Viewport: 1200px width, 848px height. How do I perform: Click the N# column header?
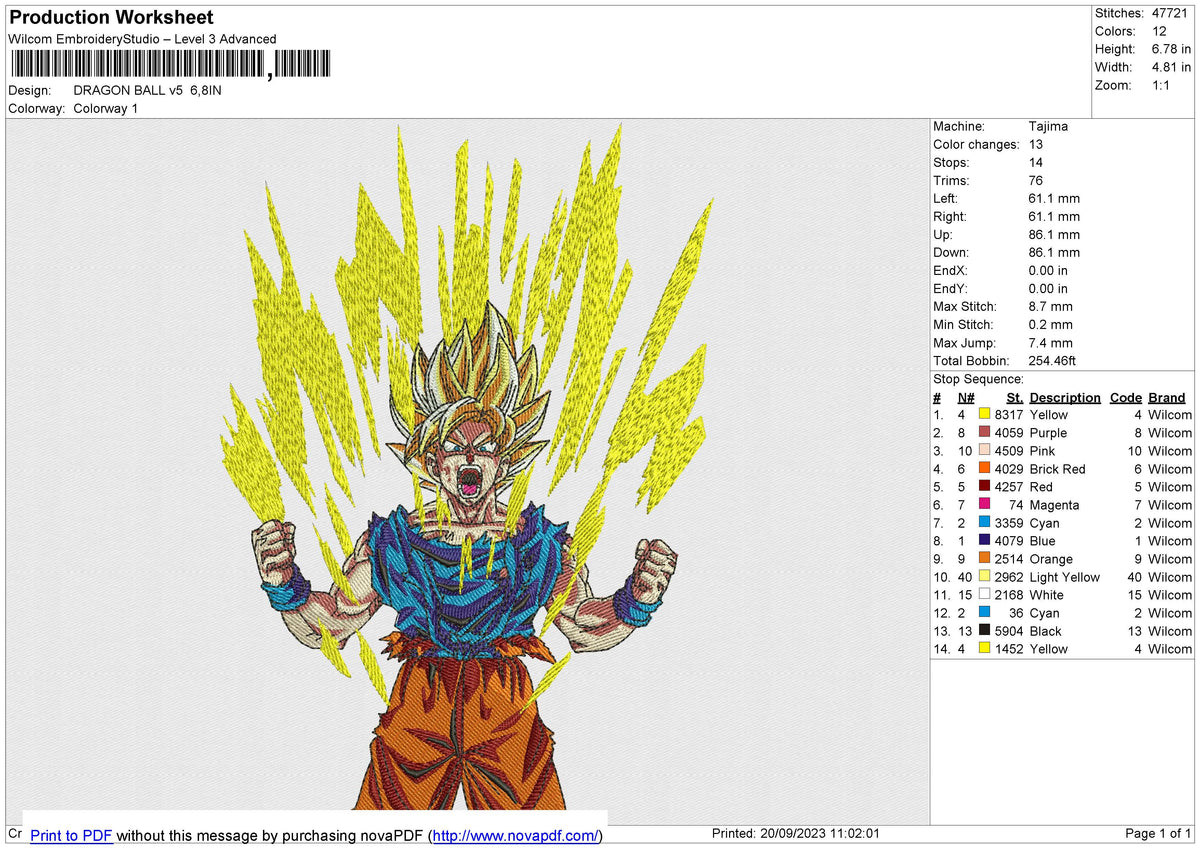point(965,398)
